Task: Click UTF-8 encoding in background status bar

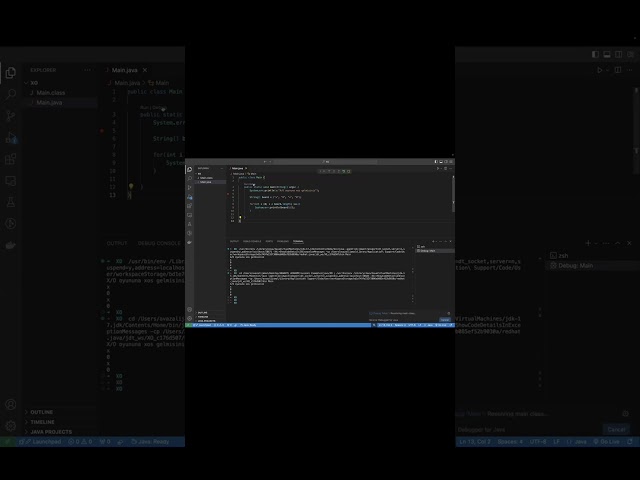Action: (538, 442)
